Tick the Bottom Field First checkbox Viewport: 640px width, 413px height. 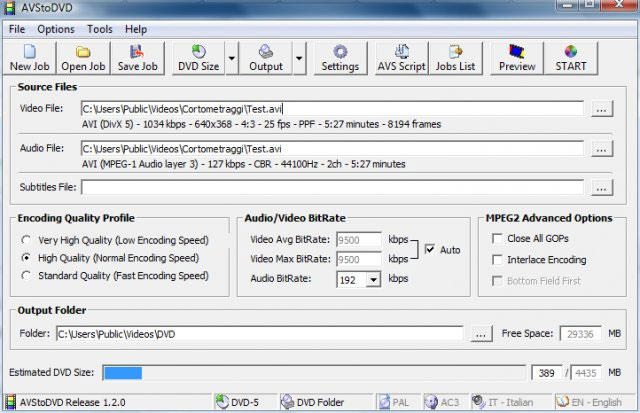(497, 281)
